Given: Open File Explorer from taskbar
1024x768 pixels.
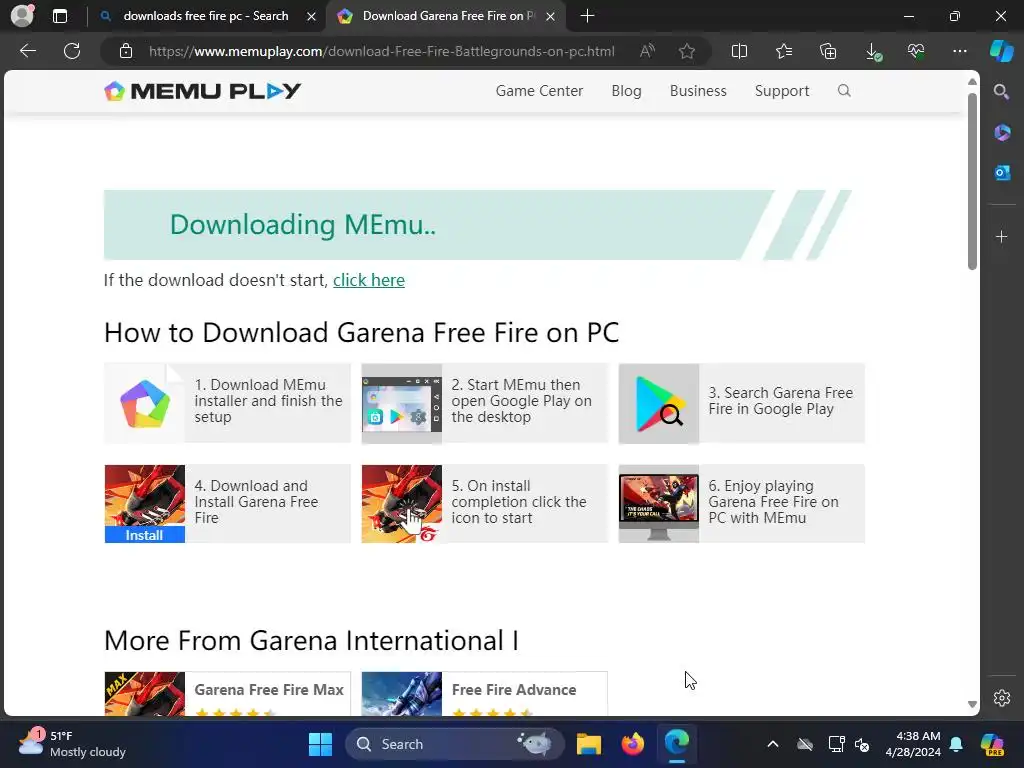Looking at the screenshot, I should pyautogui.click(x=588, y=744).
